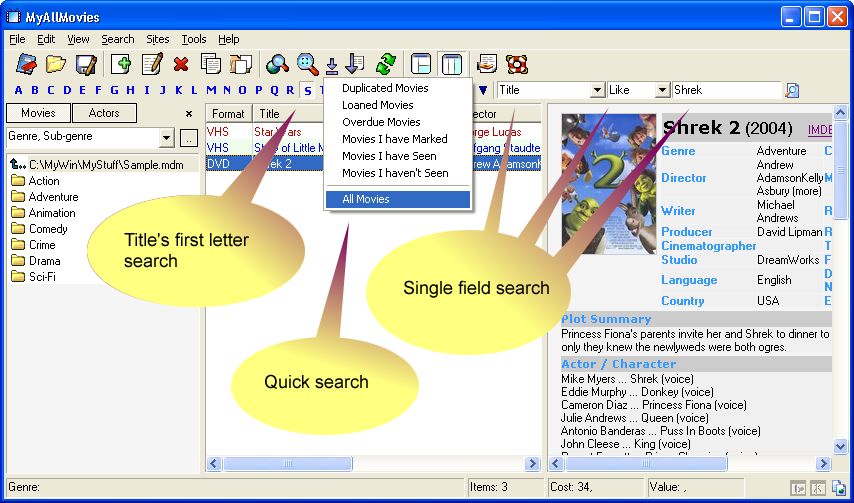This screenshot has height=503, width=854.
Task: Open the Edit menu
Action: [x=46, y=39]
